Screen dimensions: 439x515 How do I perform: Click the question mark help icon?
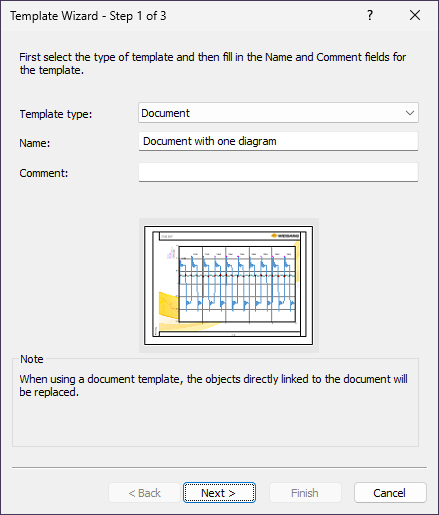(x=370, y=15)
